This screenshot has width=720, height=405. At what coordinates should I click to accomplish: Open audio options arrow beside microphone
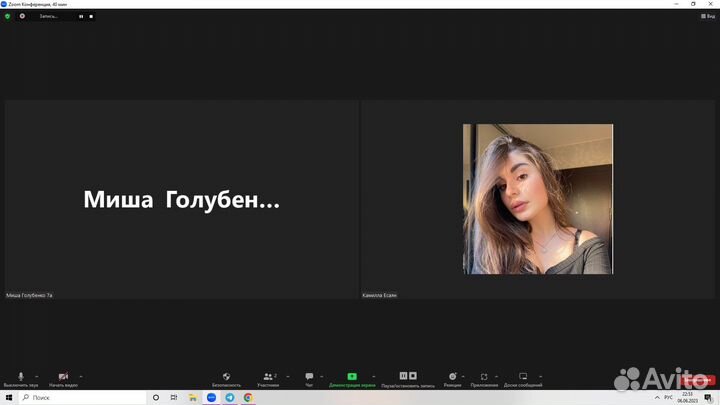[37, 377]
